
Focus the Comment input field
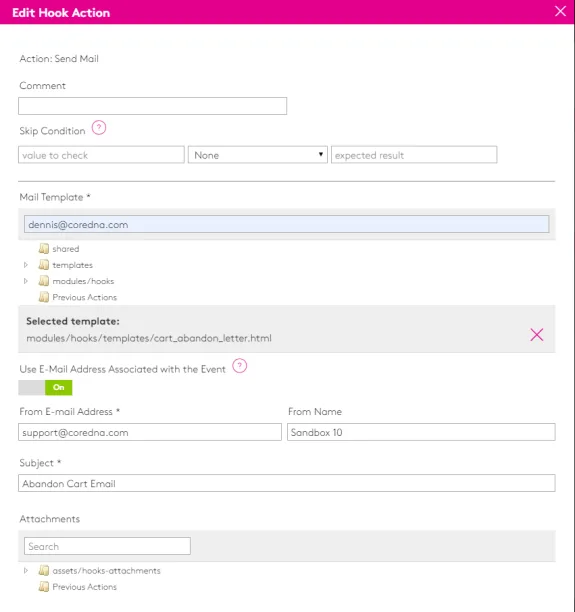pos(153,106)
